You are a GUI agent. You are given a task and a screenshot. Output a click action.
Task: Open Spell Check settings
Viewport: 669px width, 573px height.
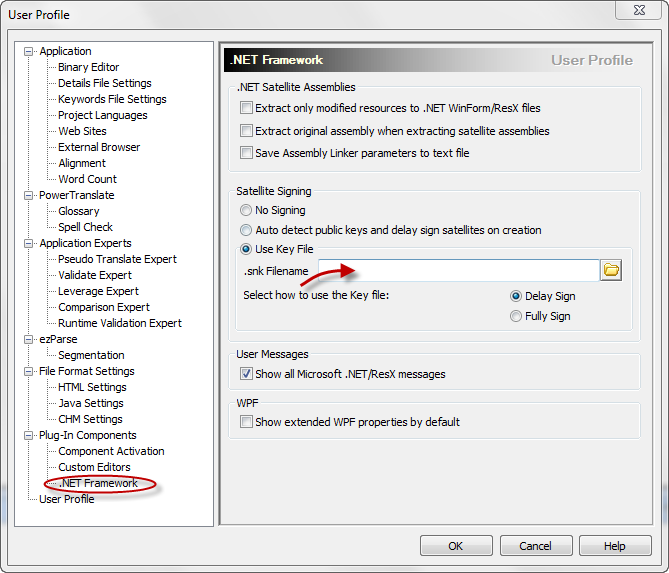pyautogui.click(x=85, y=227)
